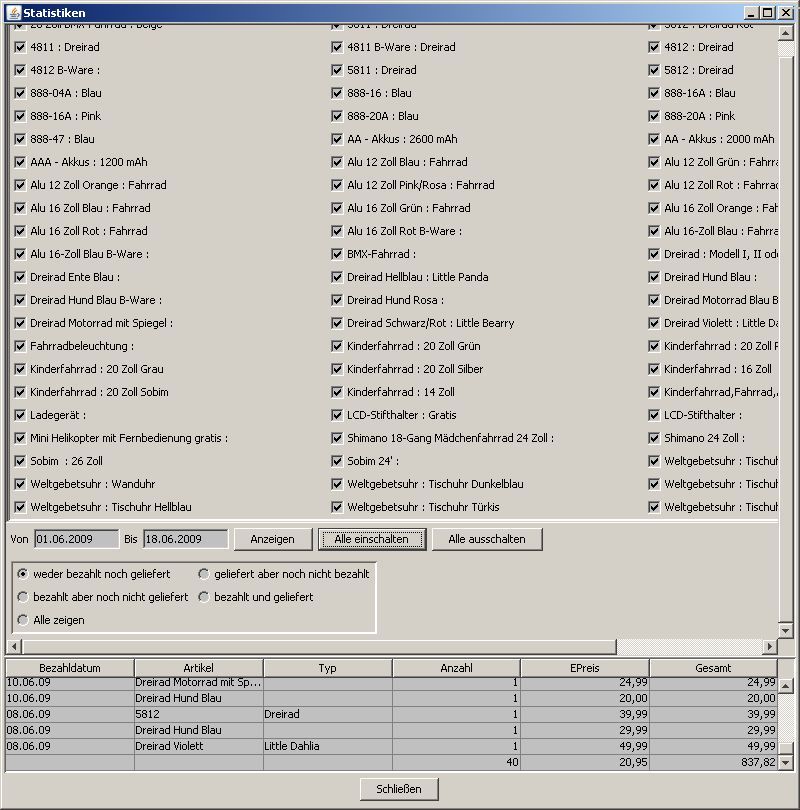Click the checkbox list's scroll-up arrow

pyautogui.click(x=786, y=34)
